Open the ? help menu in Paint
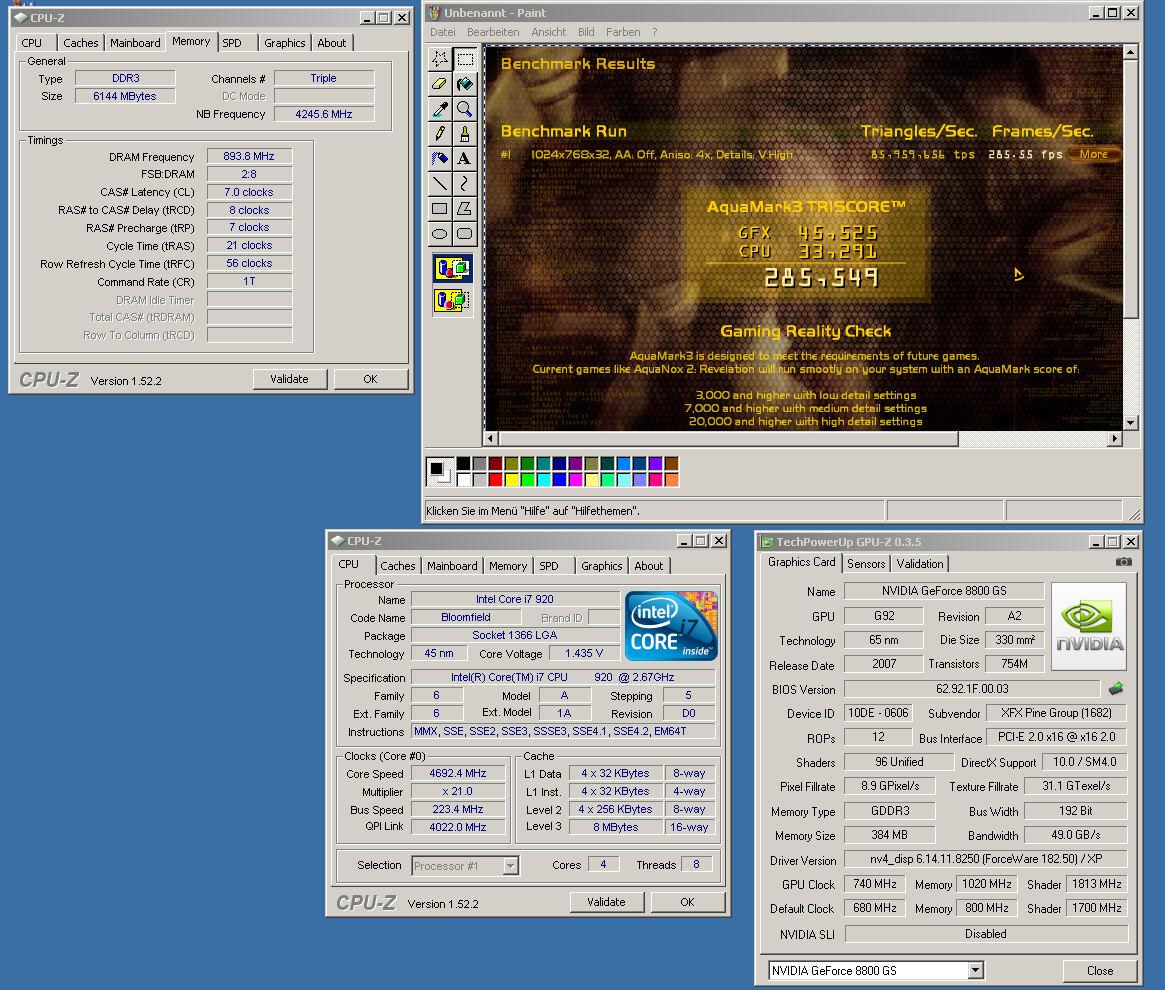The image size is (1165, 990). click(x=655, y=32)
